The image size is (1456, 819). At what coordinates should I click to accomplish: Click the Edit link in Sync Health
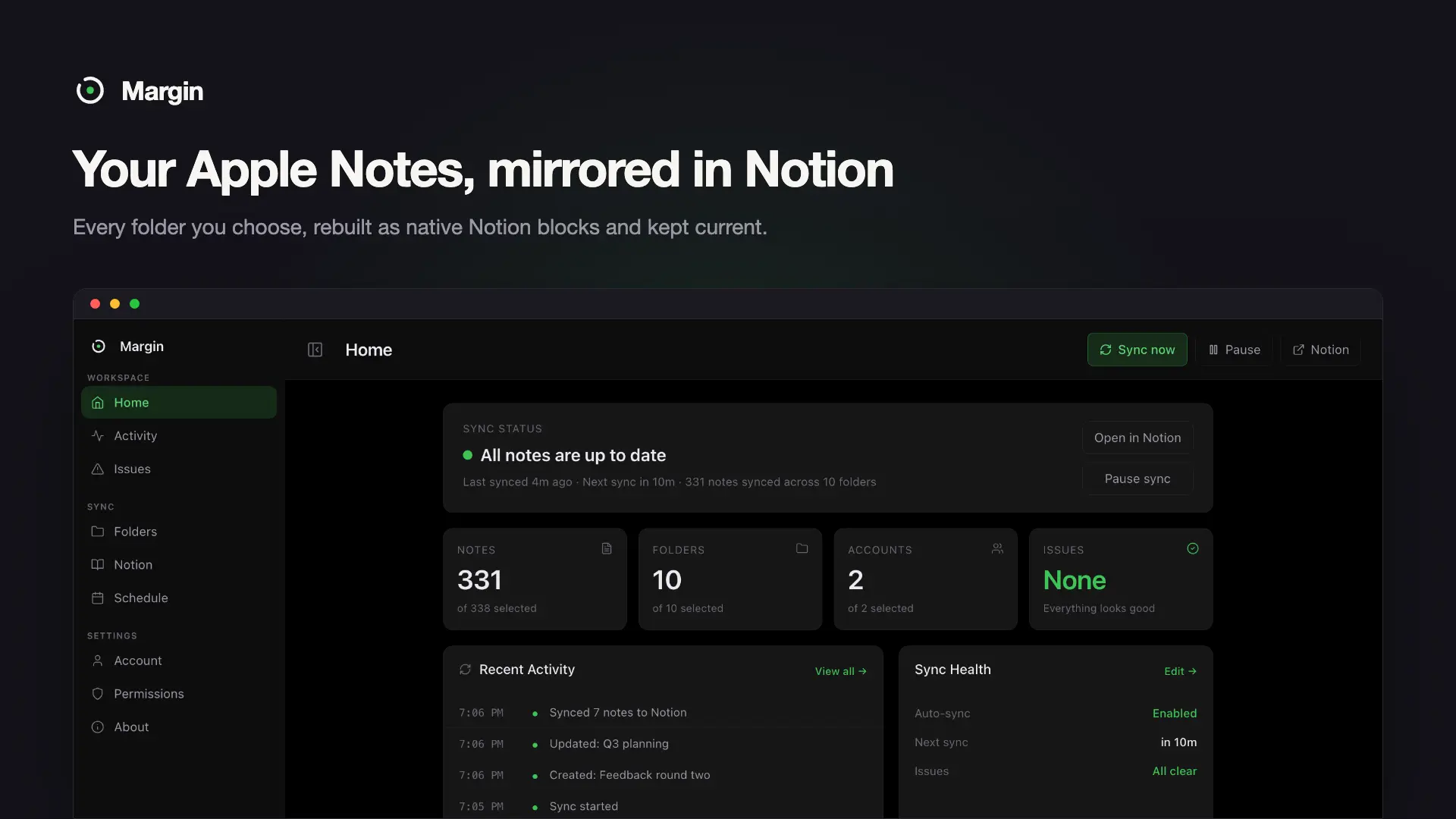pyautogui.click(x=1180, y=671)
